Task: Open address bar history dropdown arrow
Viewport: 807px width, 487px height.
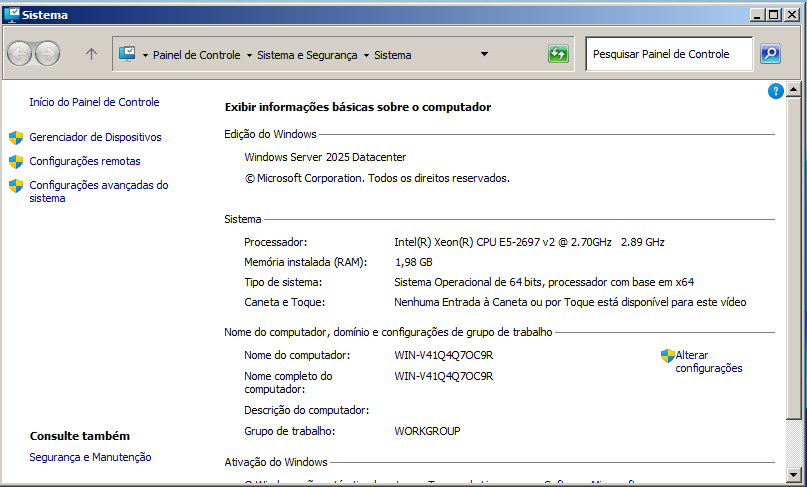Action: pyautogui.click(x=484, y=54)
